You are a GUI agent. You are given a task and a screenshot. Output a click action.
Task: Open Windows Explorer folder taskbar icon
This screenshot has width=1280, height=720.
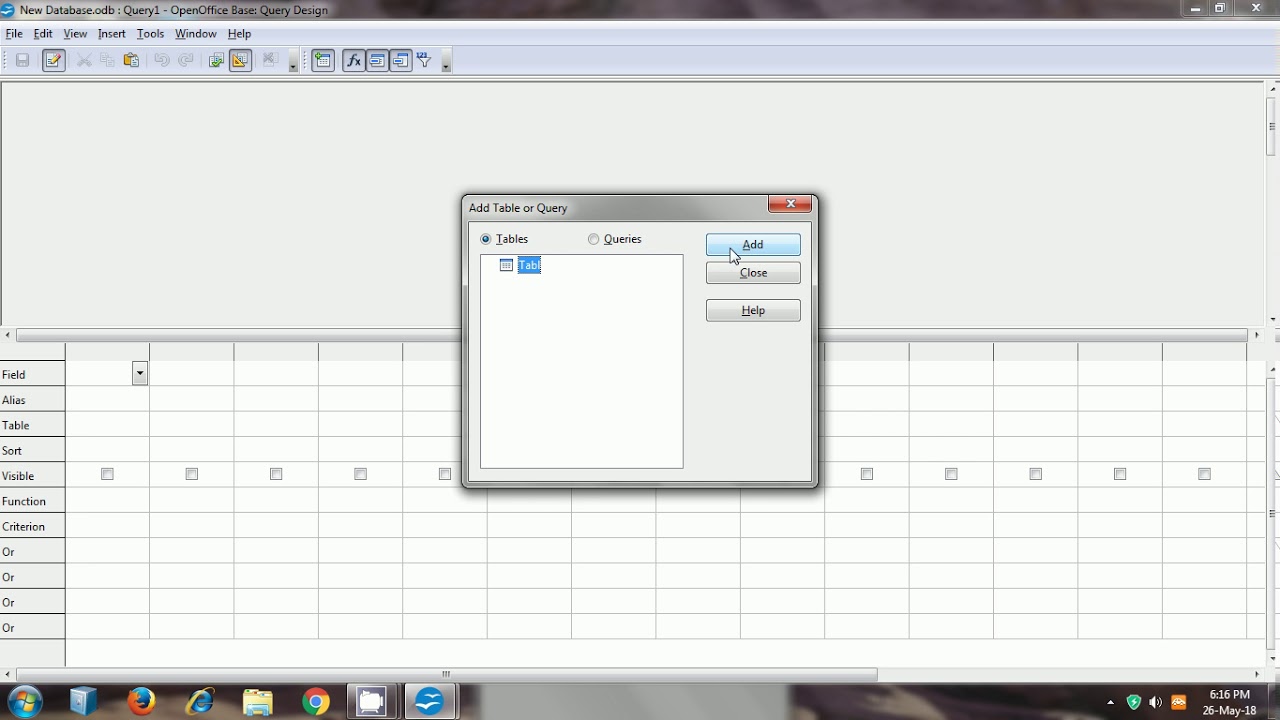coord(257,701)
